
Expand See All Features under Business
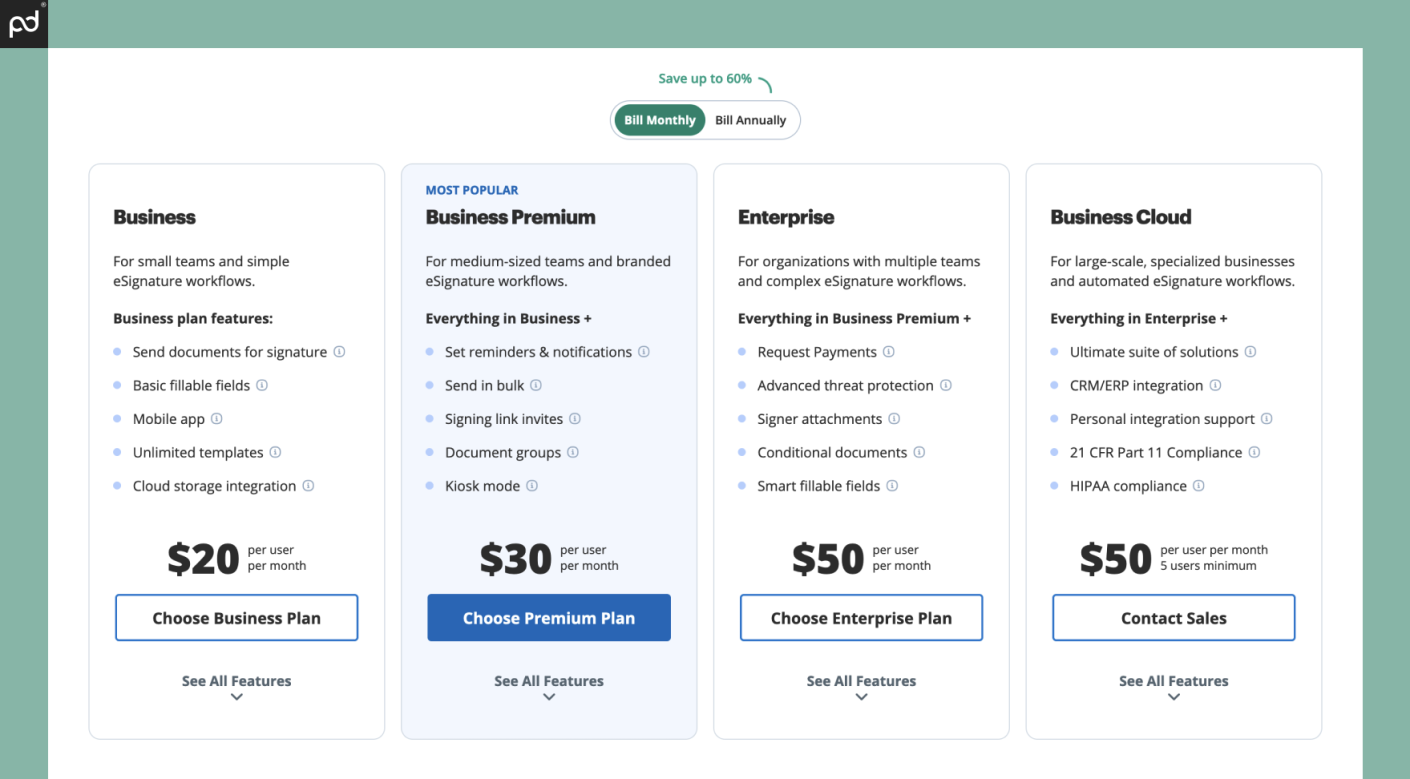[x=236, y=681]
